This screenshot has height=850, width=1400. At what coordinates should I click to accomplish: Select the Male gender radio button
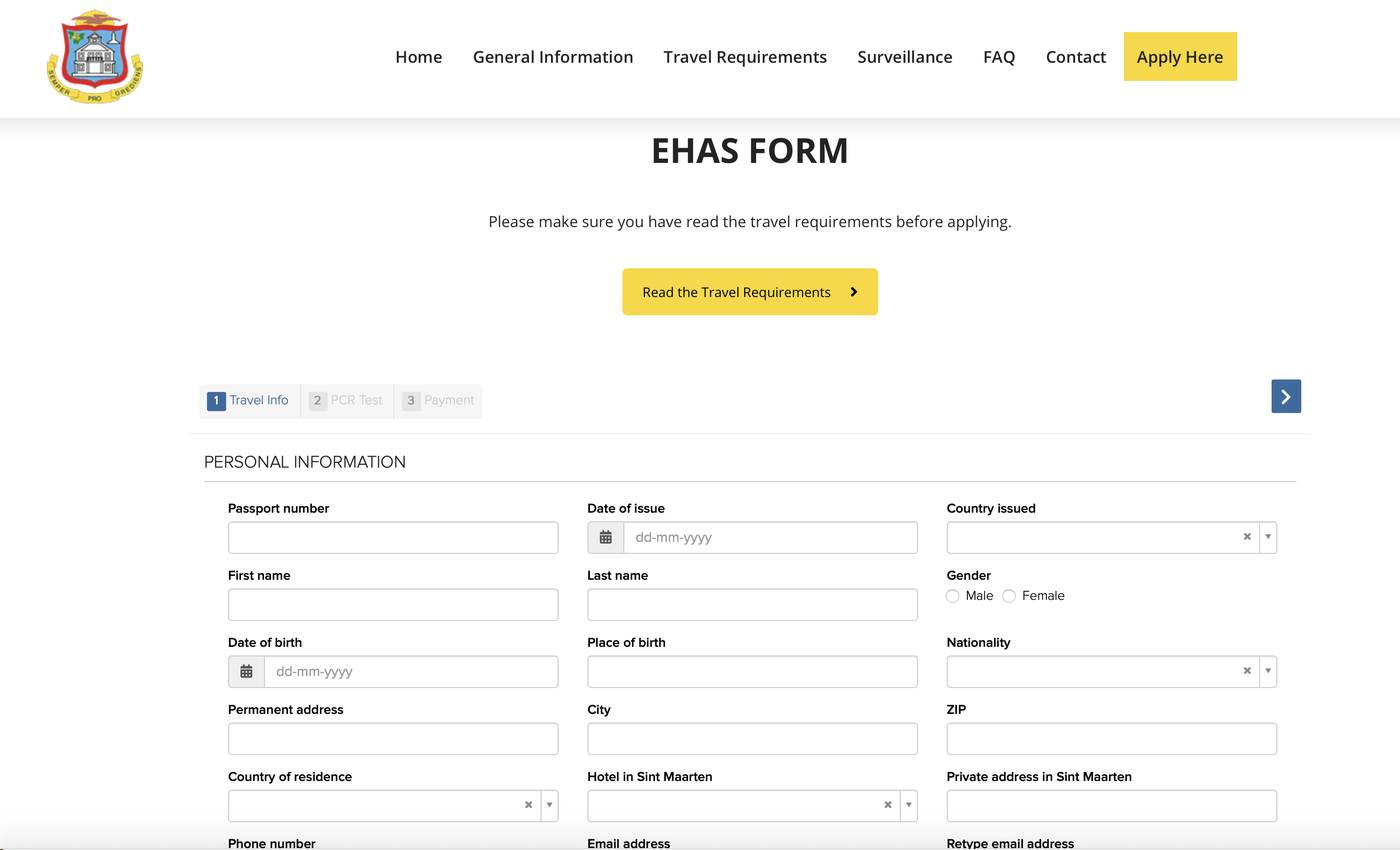click(953, 596)
